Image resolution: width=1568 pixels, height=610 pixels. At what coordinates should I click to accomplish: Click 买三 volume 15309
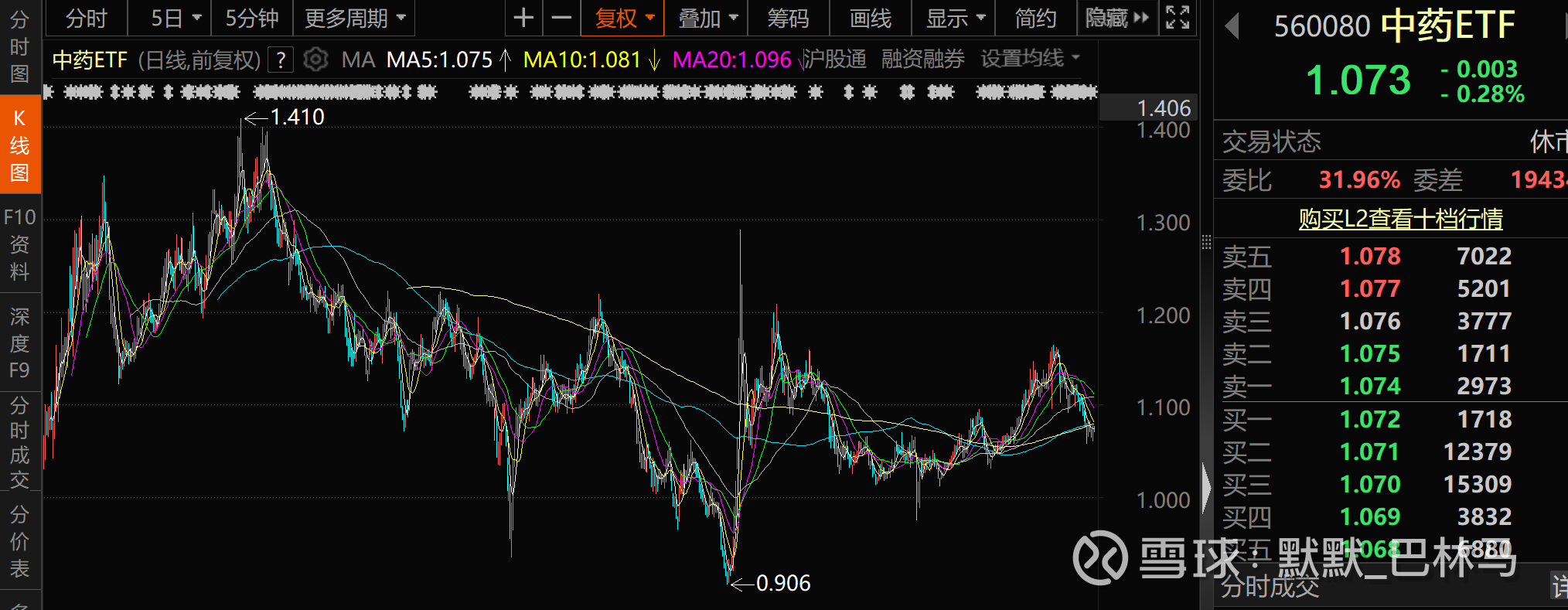point(1478,484)
